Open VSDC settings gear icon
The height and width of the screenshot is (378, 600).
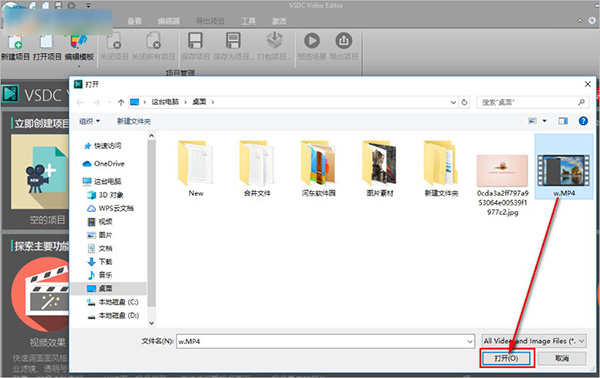click(x=592, y=20)
